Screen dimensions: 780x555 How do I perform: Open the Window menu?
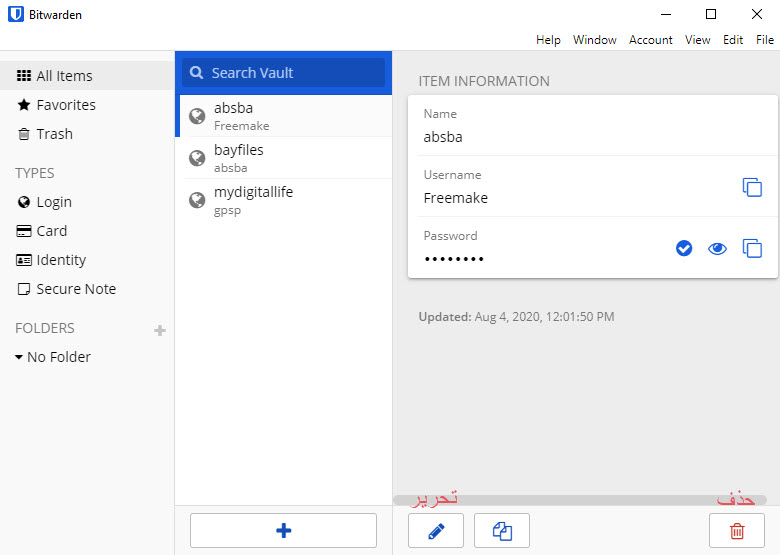[595, 40]
